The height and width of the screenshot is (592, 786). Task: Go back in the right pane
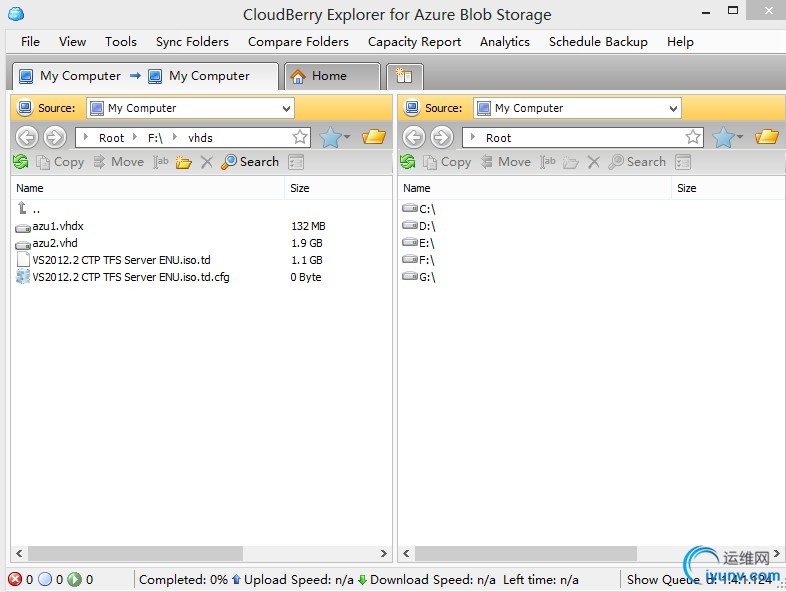pyautogui.click(x=414, y=137)
